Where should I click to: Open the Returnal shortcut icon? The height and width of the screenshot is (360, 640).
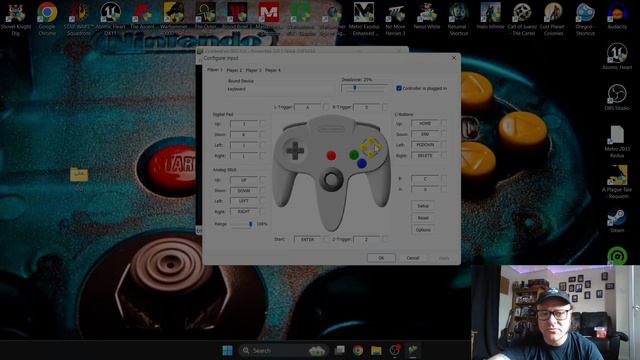pyautogui.click(x=458, y=18)
